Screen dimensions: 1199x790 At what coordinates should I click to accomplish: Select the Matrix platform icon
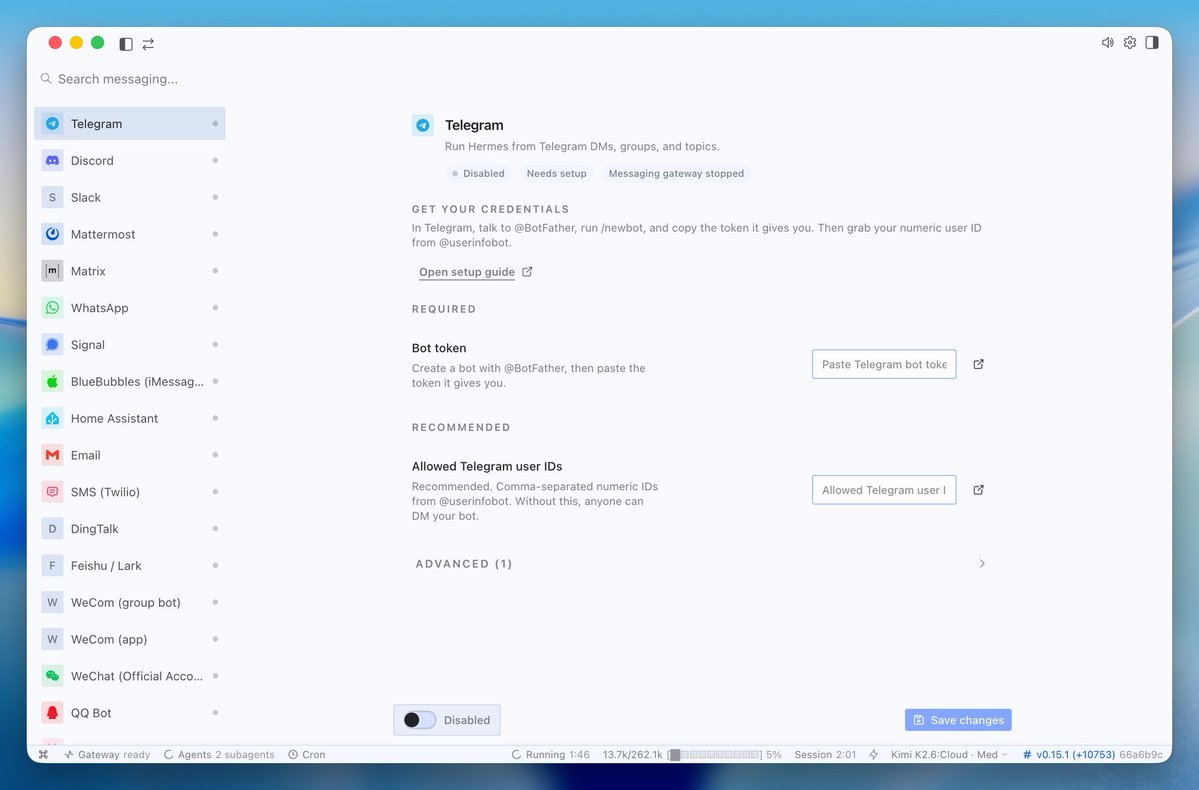pyautogui.click(x=52, y=271)
